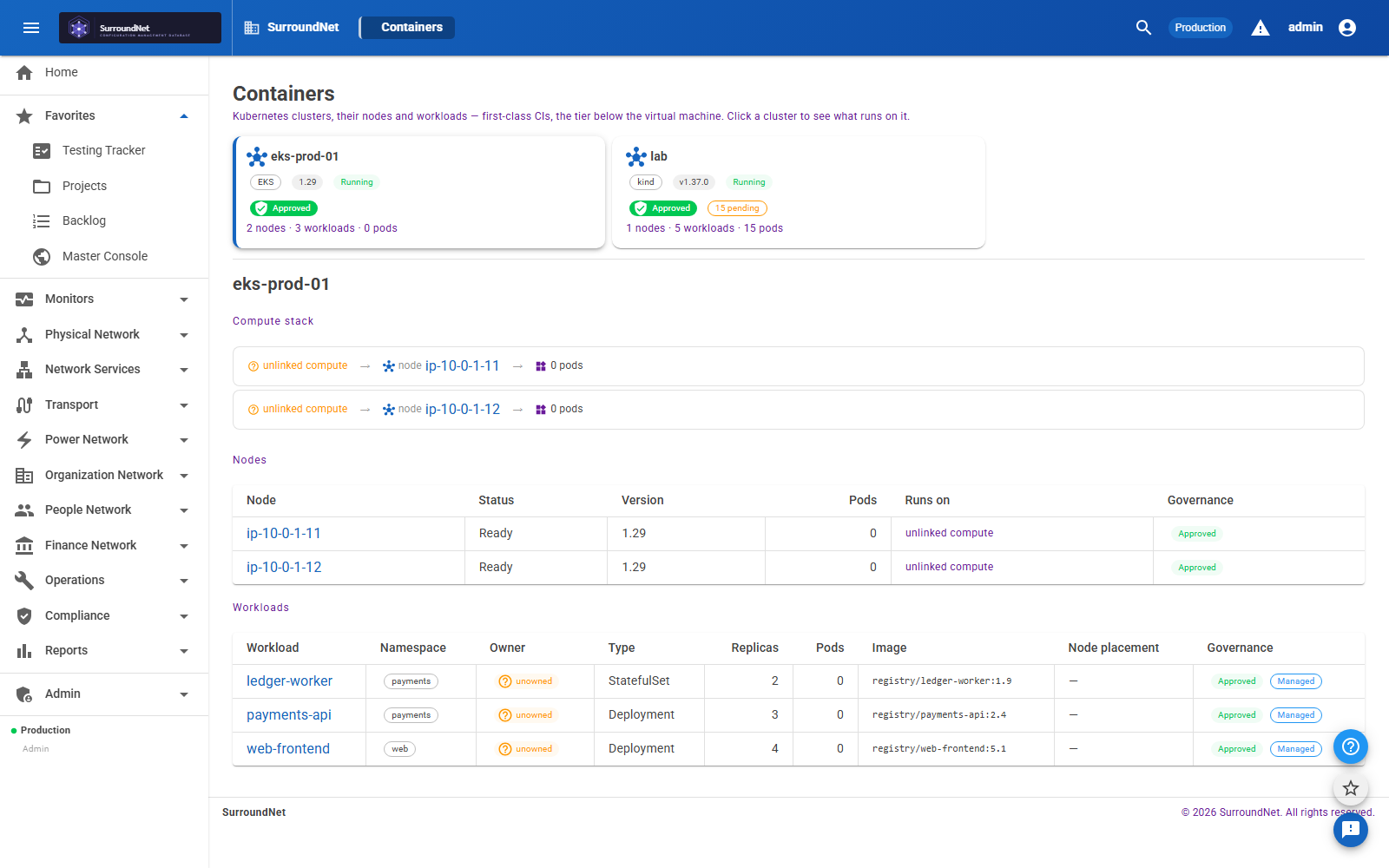Click the Master Console globe icon
The image size is (1389, 868).
42,257
